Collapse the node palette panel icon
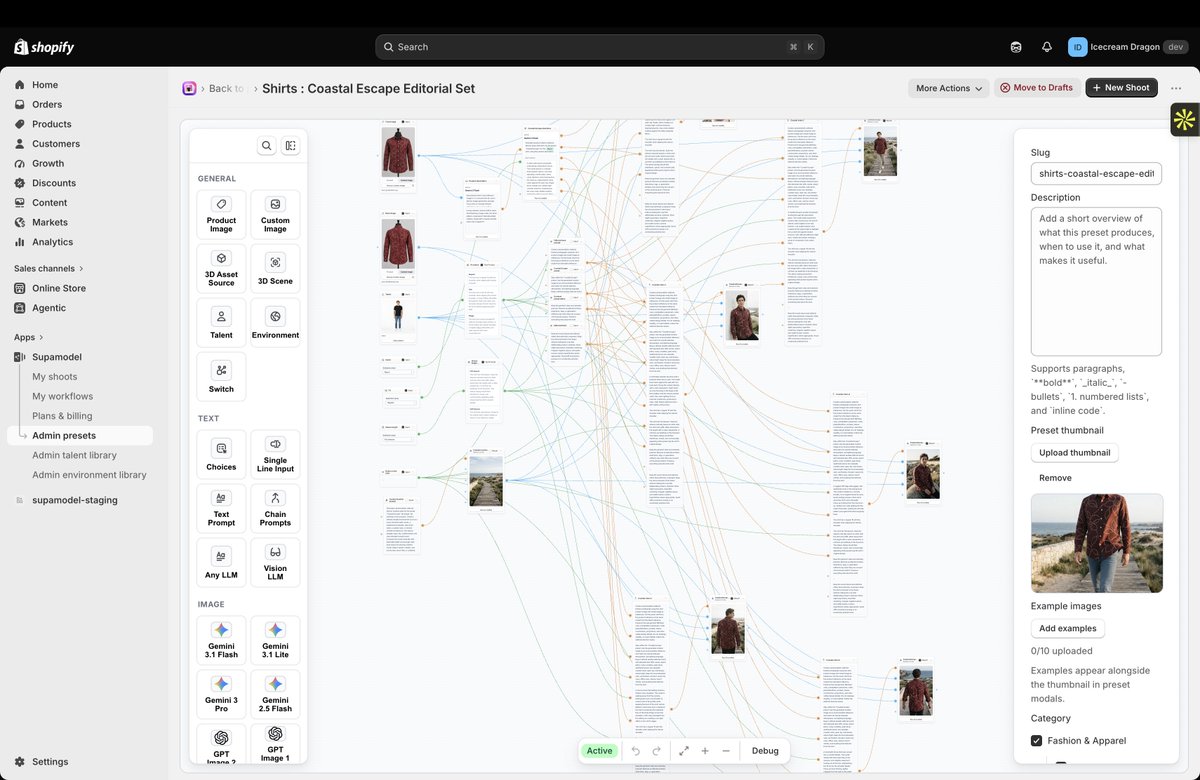 point(290,146)
